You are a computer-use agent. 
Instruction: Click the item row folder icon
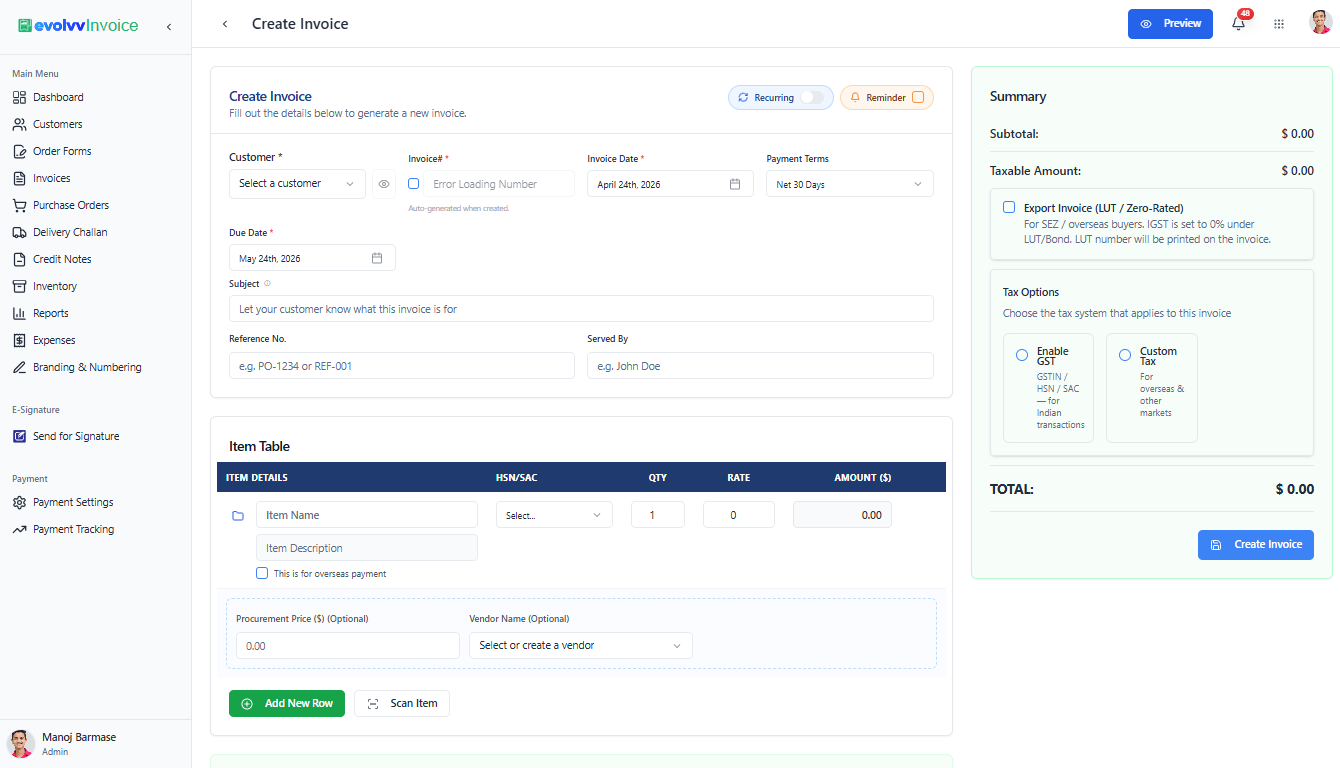click(x=238, y=516)
